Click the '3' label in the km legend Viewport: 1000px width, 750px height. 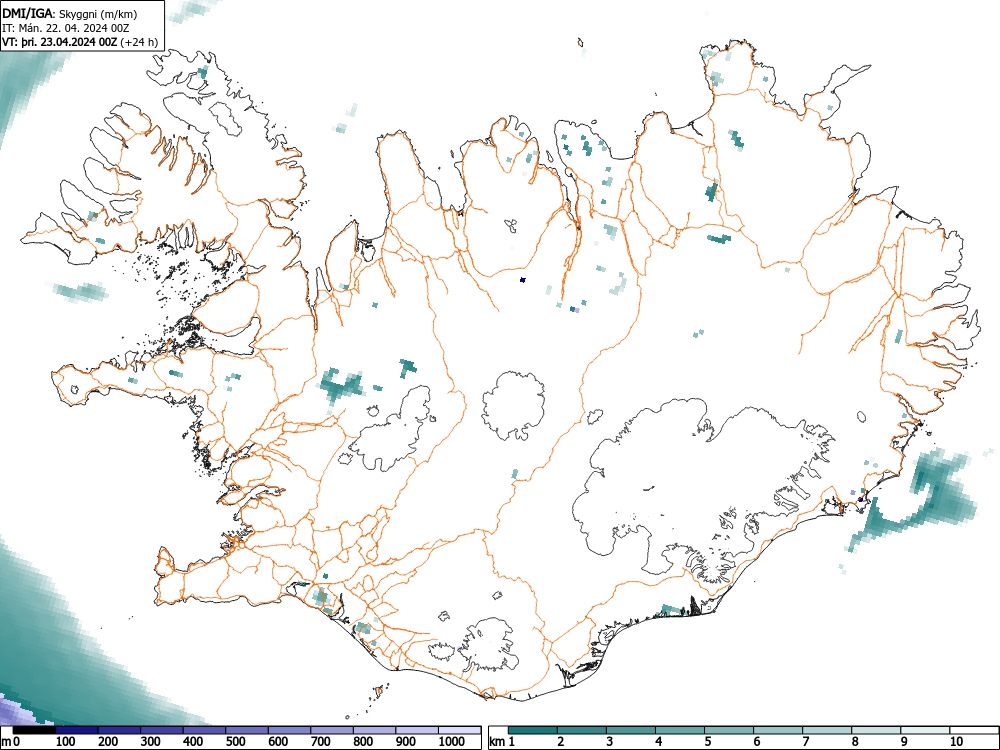[610, 742]
